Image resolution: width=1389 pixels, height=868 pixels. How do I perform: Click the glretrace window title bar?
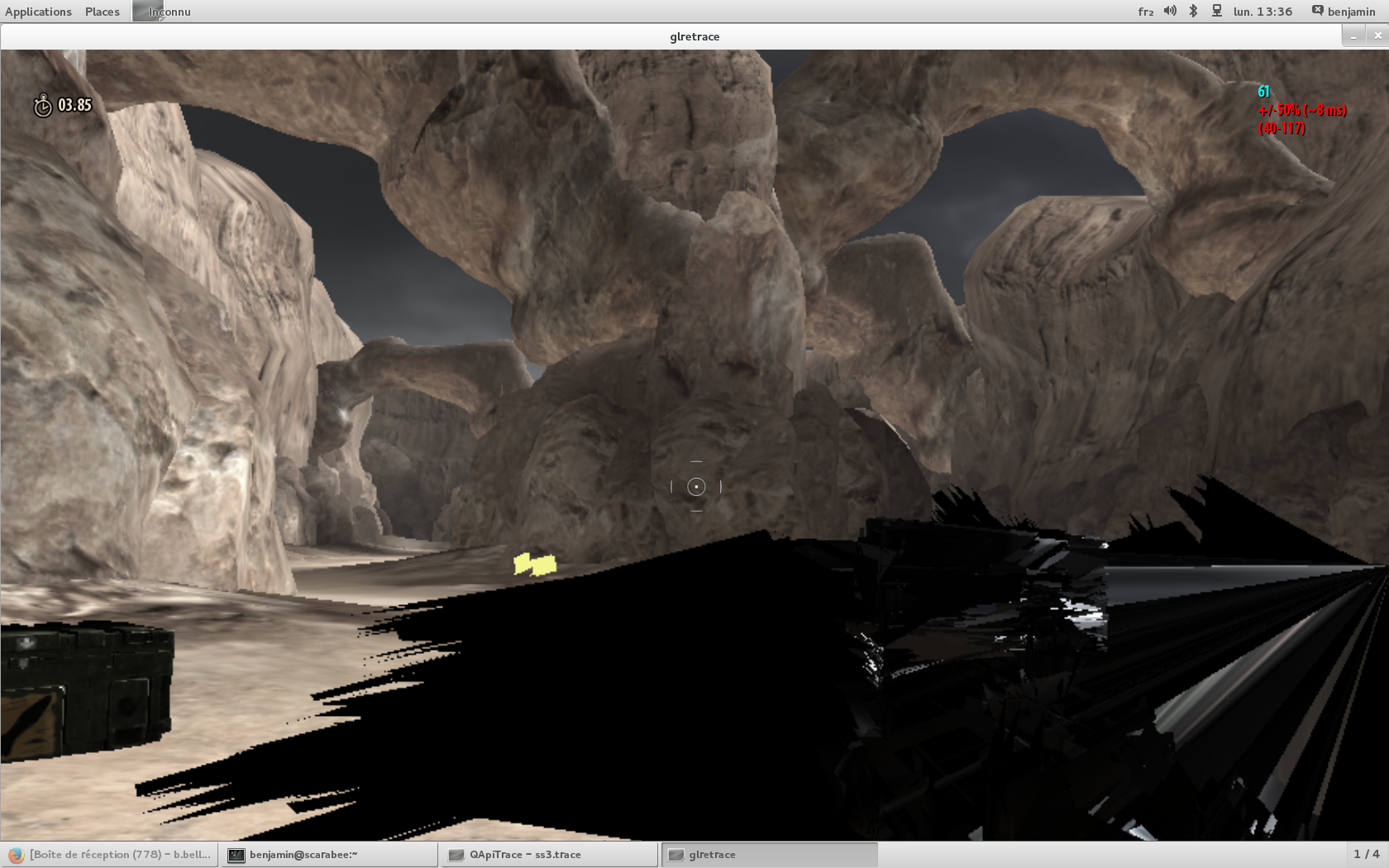[694, 36]
